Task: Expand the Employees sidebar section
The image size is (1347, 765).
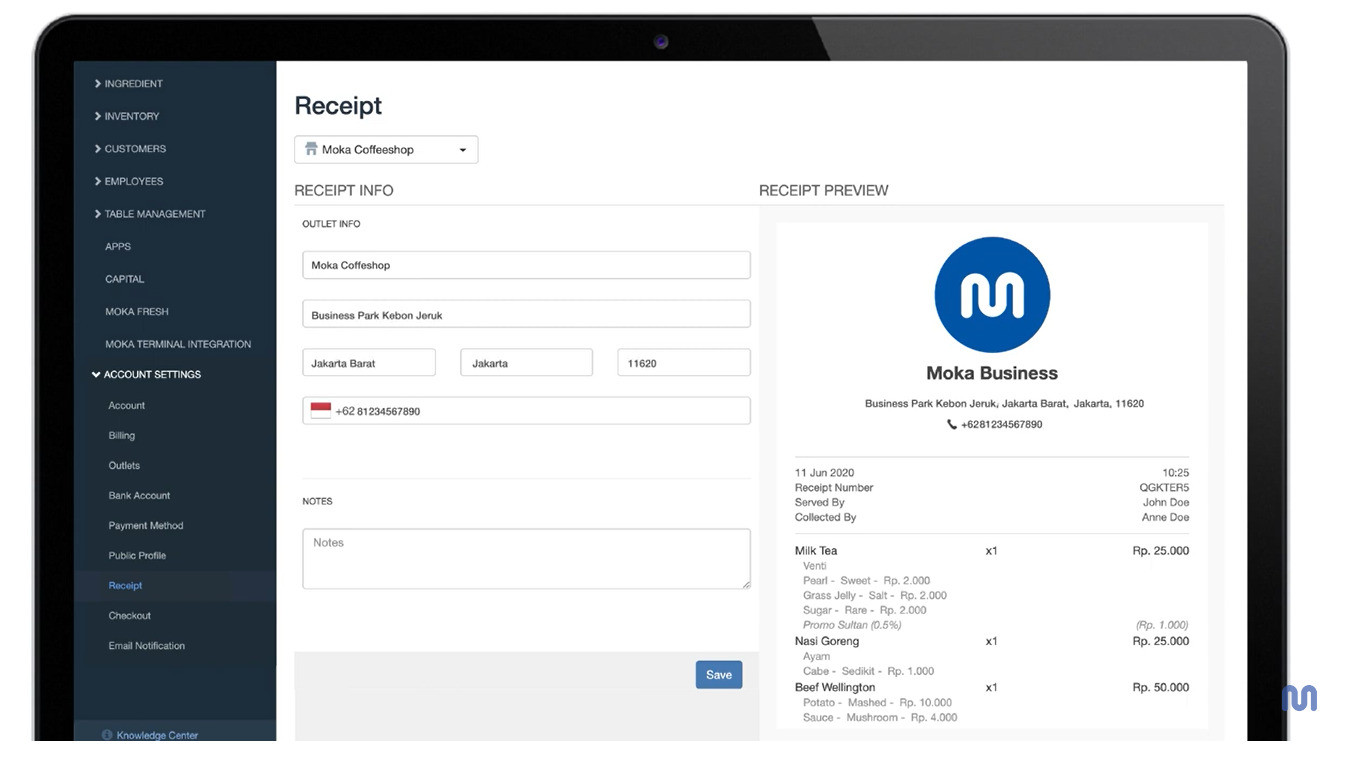Action: 133,181
